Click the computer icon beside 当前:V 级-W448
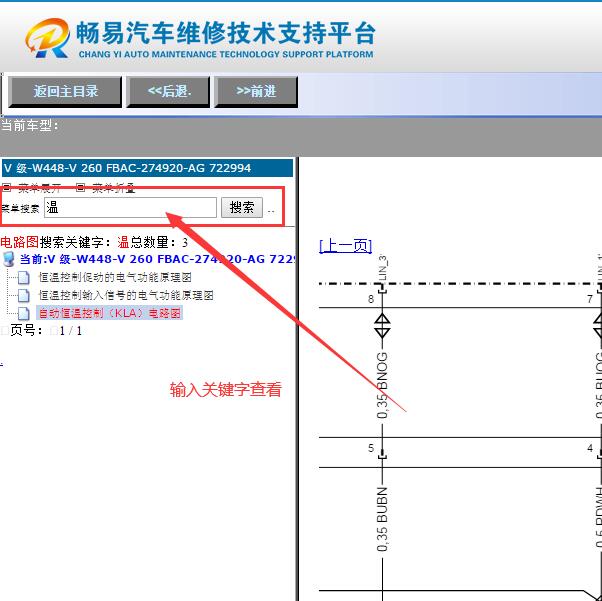Screen dimensions: 602x601 point(8,259)
